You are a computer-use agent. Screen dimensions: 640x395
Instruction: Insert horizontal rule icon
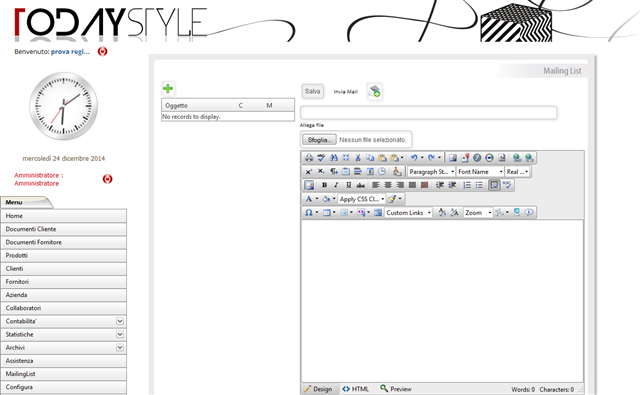point(358,171)
